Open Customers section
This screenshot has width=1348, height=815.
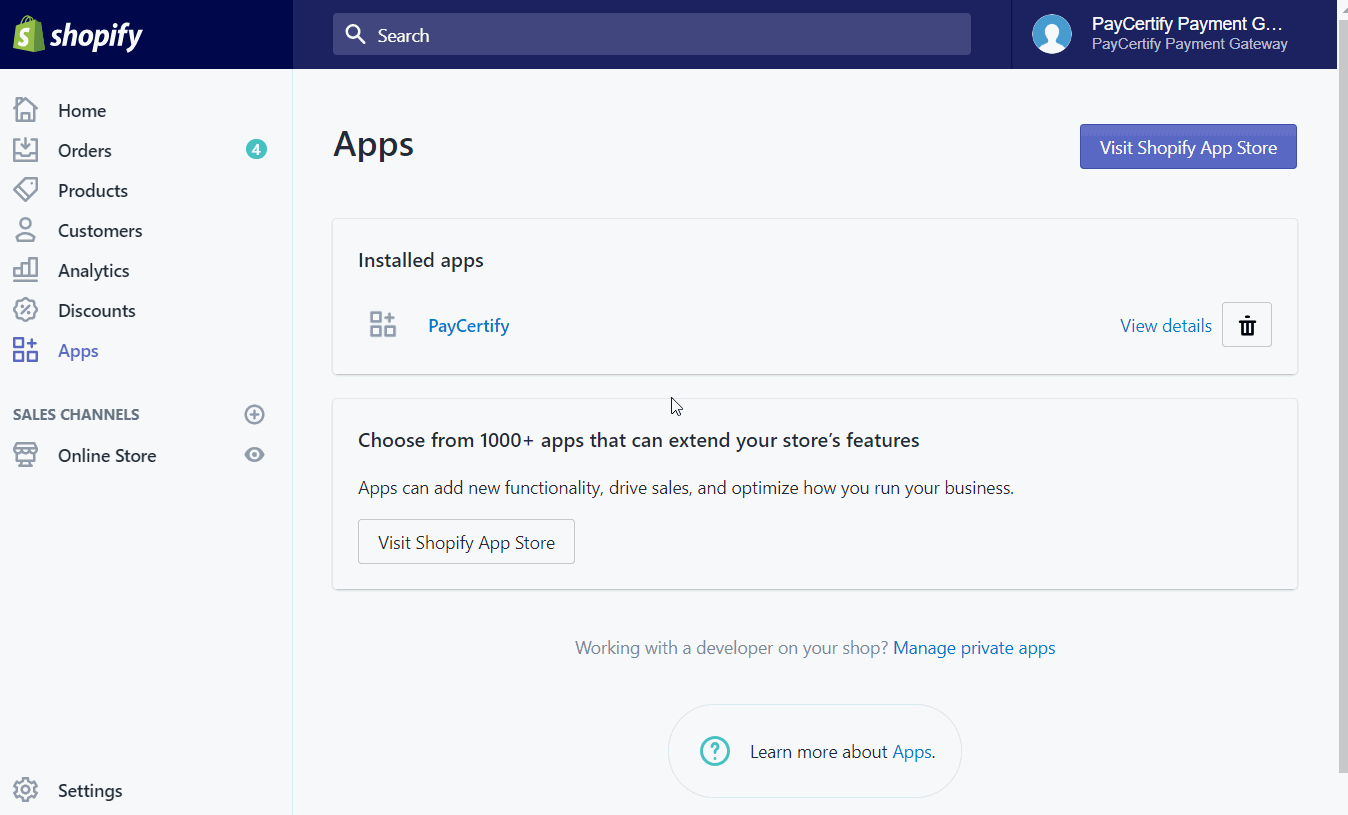tap(100, 230)
